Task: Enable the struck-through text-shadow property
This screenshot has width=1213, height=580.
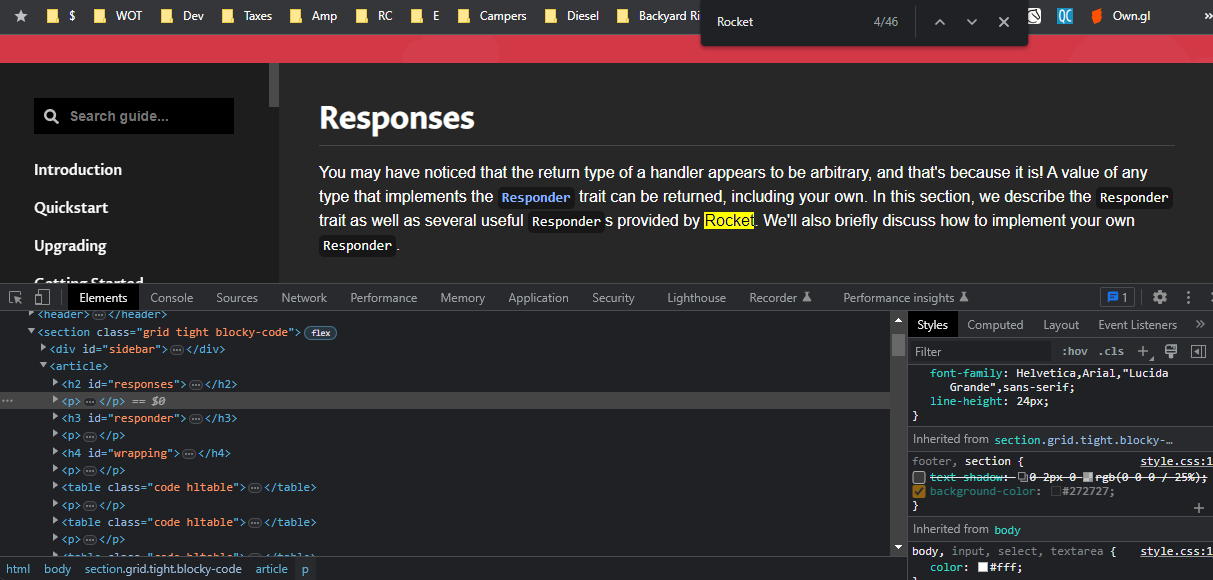Action: tap(919, 477)
